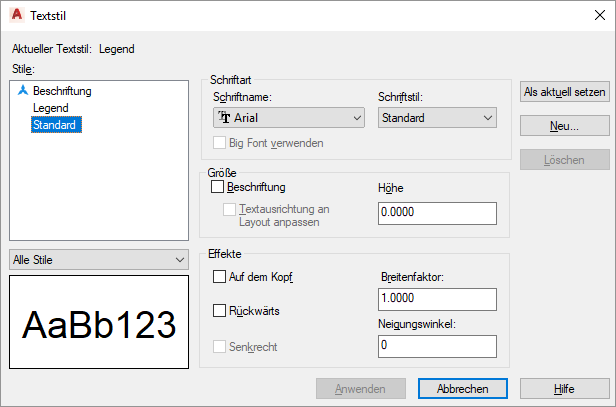This screenshot has height=407, width=616.
Task: Select the Beschriftung style in list
Action: 62,91
